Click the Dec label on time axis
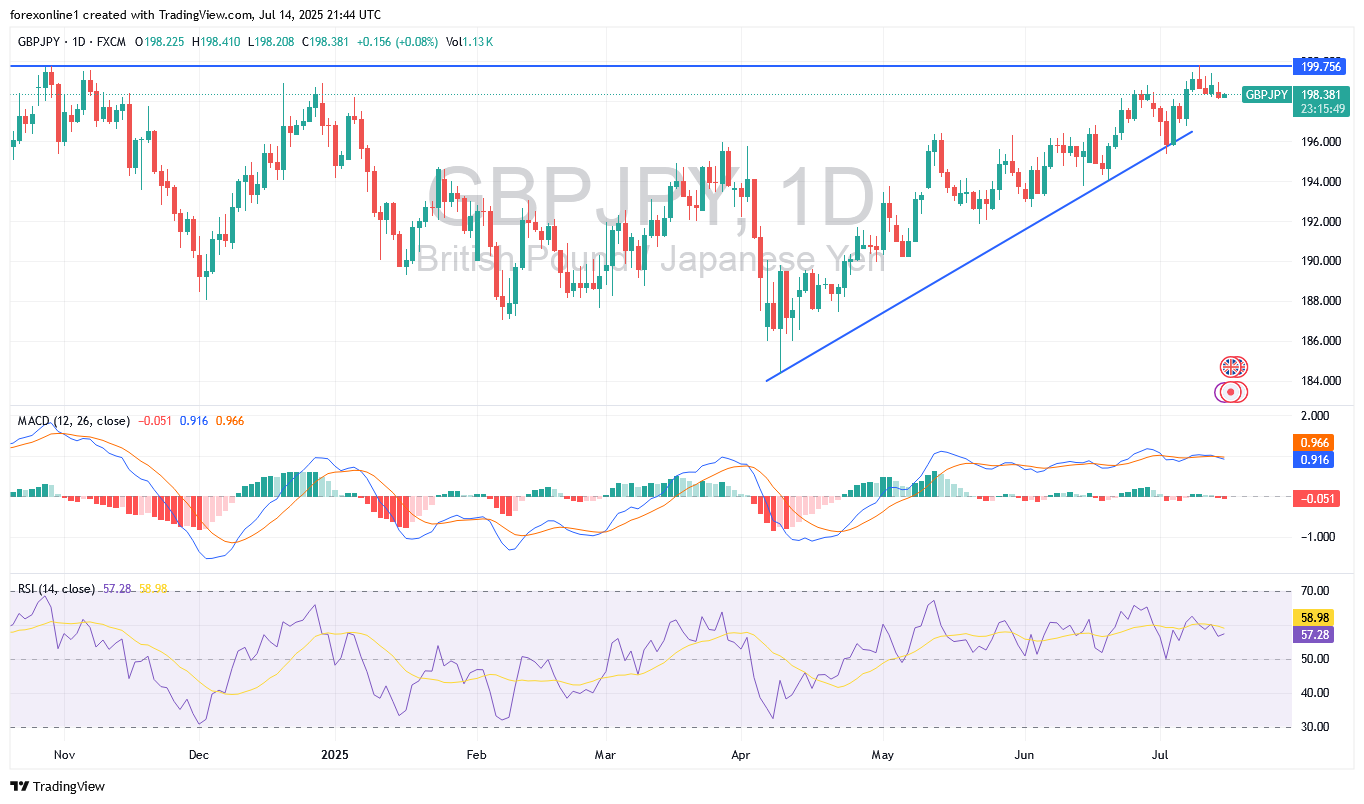Screen dimensions: 1364x804 pyautogui.click(x=197, y=754)
